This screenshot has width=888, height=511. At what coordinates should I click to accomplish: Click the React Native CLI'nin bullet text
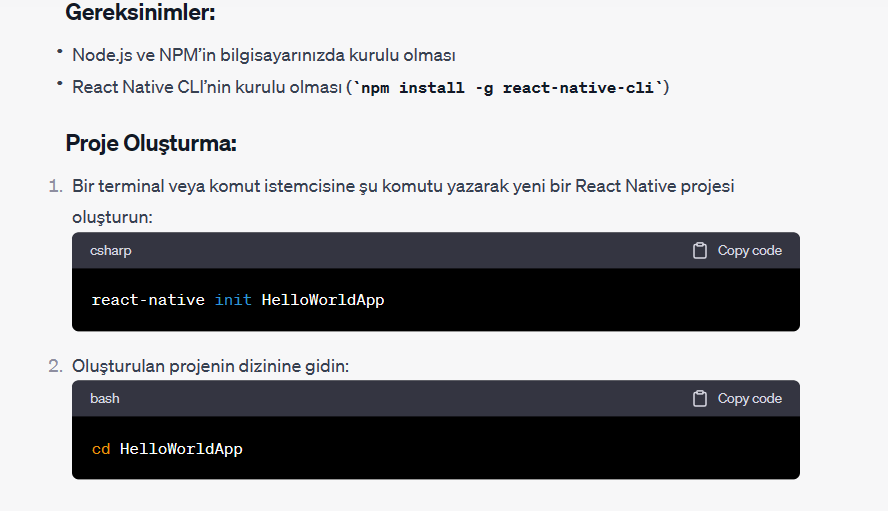[370, 87]
